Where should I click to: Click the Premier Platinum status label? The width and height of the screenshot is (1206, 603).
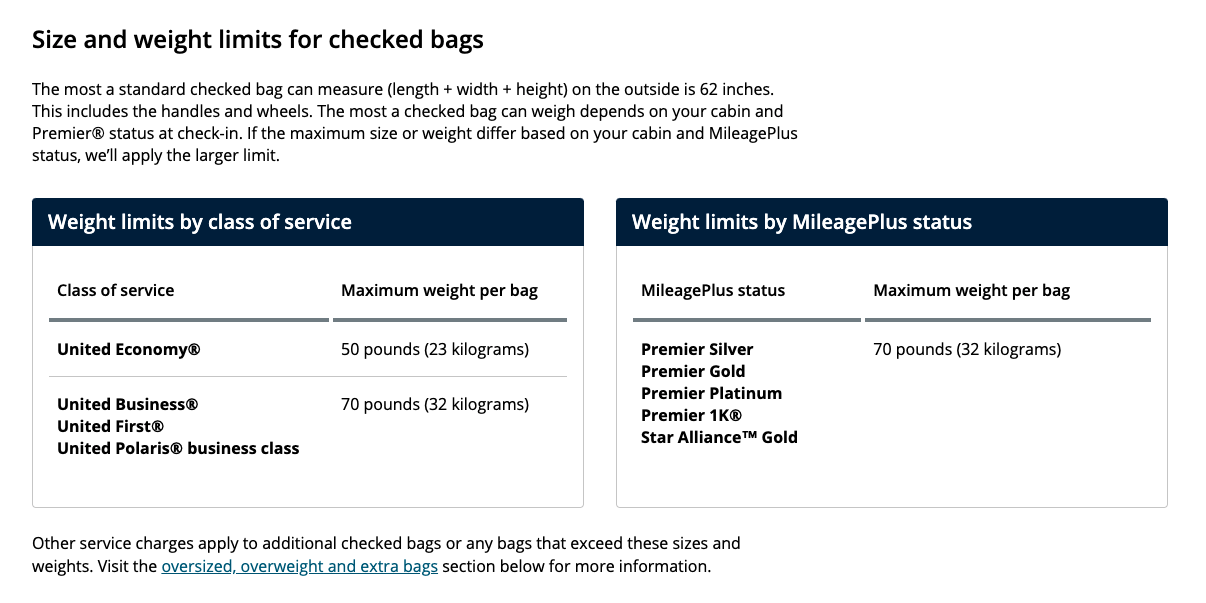coord(711,393)
